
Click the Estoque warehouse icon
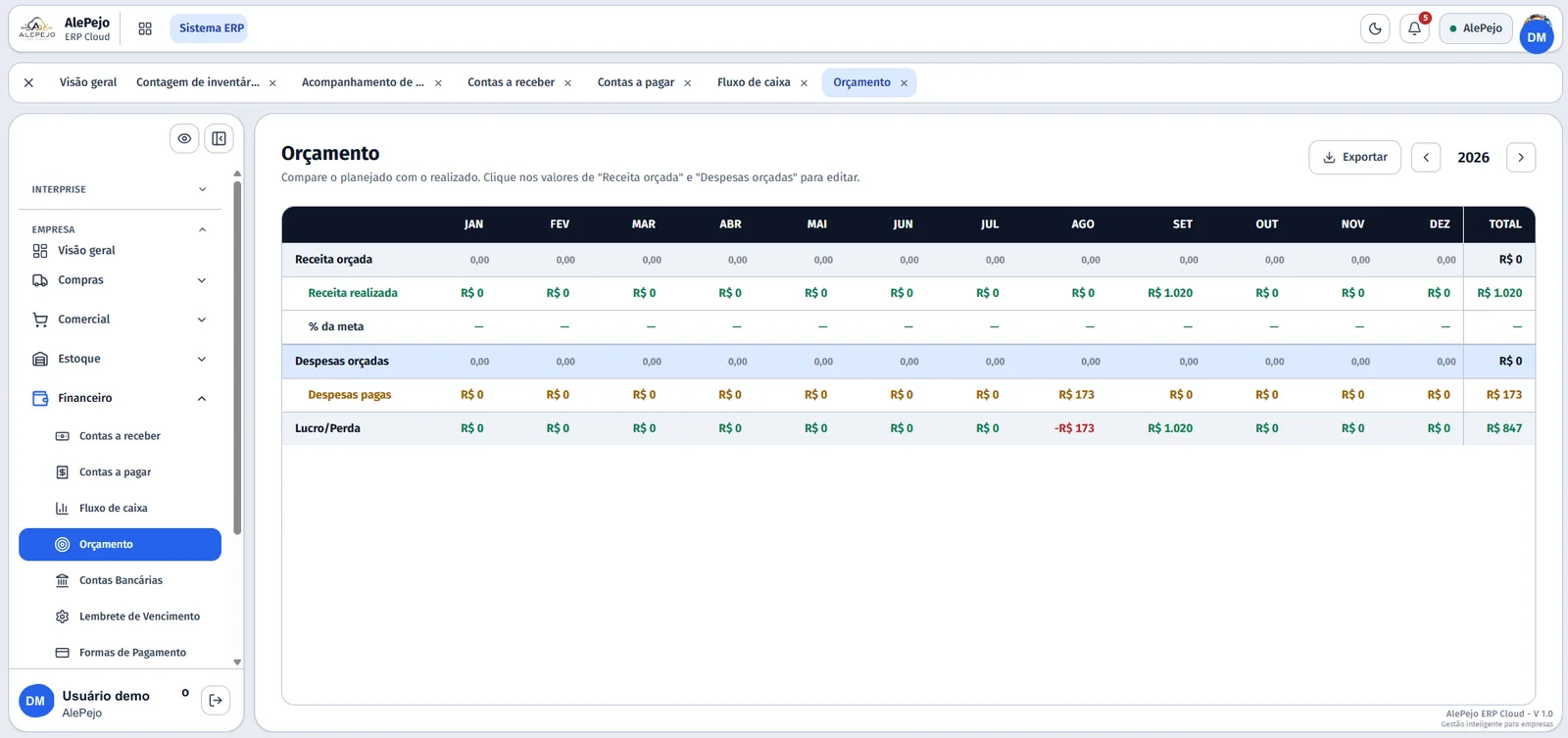pos(40,359)
